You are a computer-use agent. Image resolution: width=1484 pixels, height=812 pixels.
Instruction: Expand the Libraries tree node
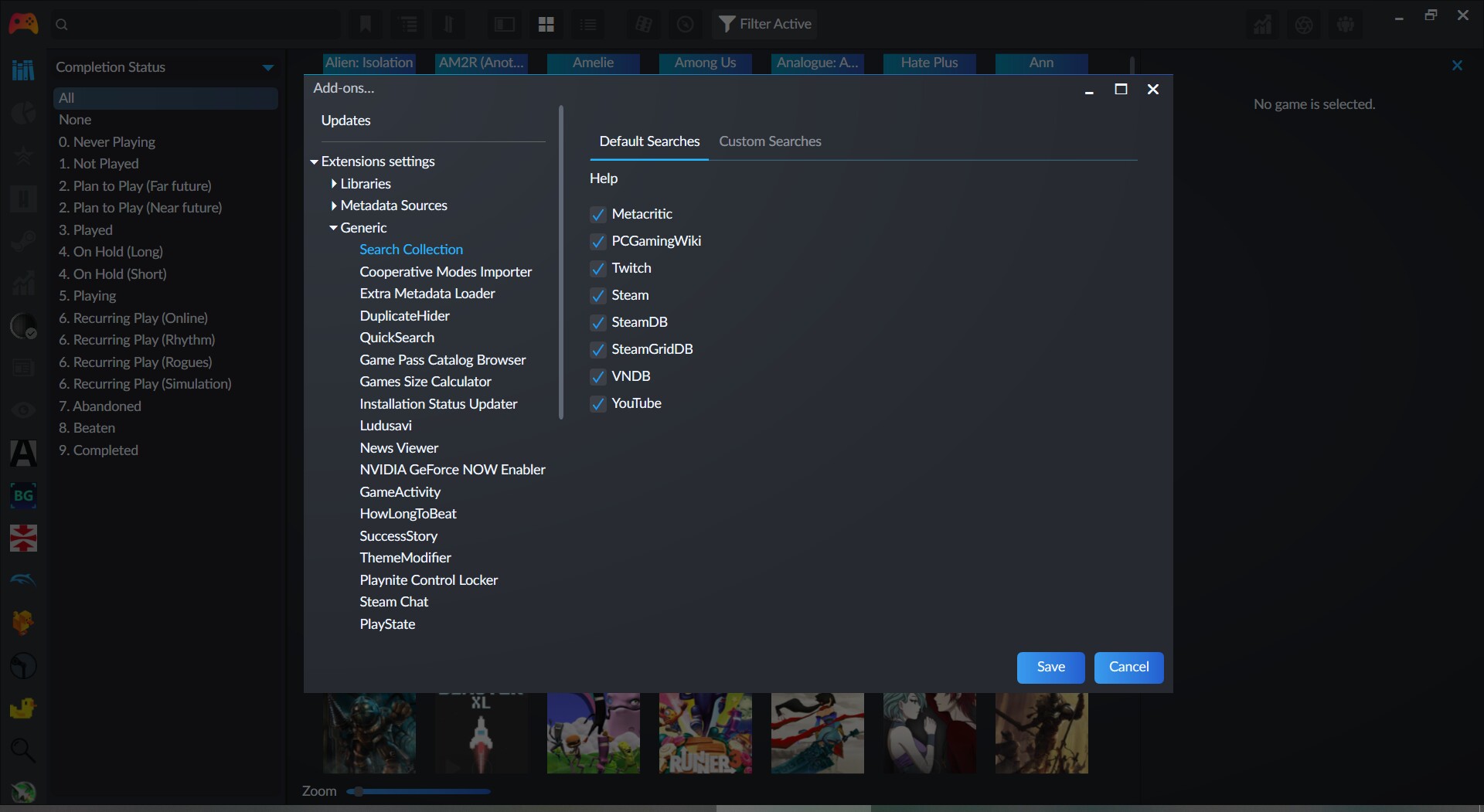(334, 184)
